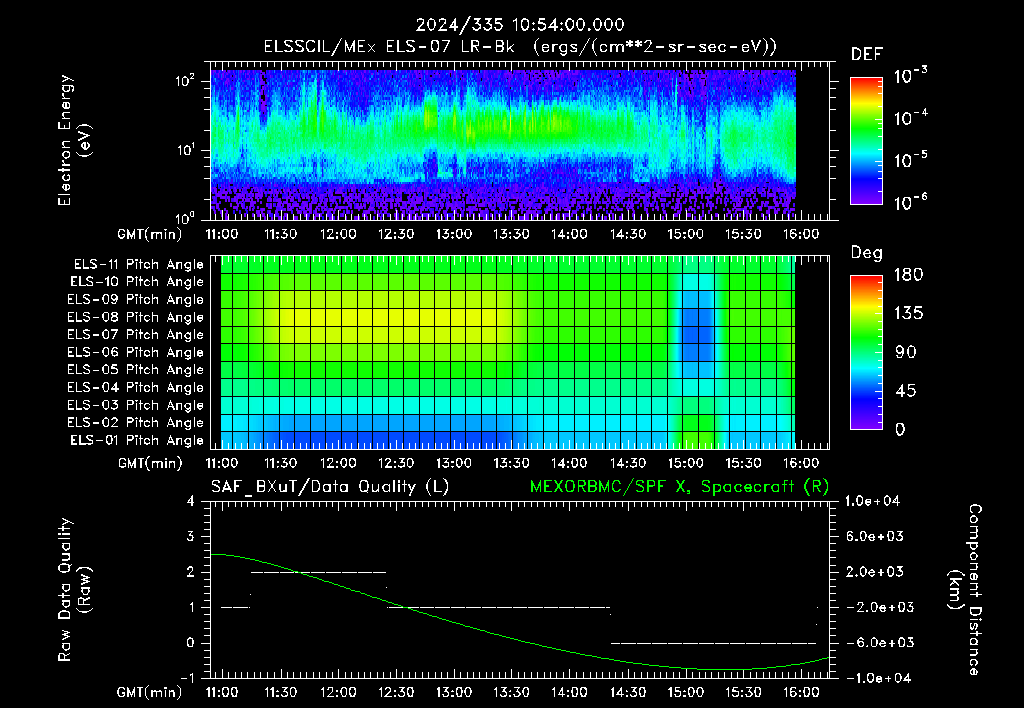Select the ELS-11 Pitch Angle row label

click(x=138, y=265)
